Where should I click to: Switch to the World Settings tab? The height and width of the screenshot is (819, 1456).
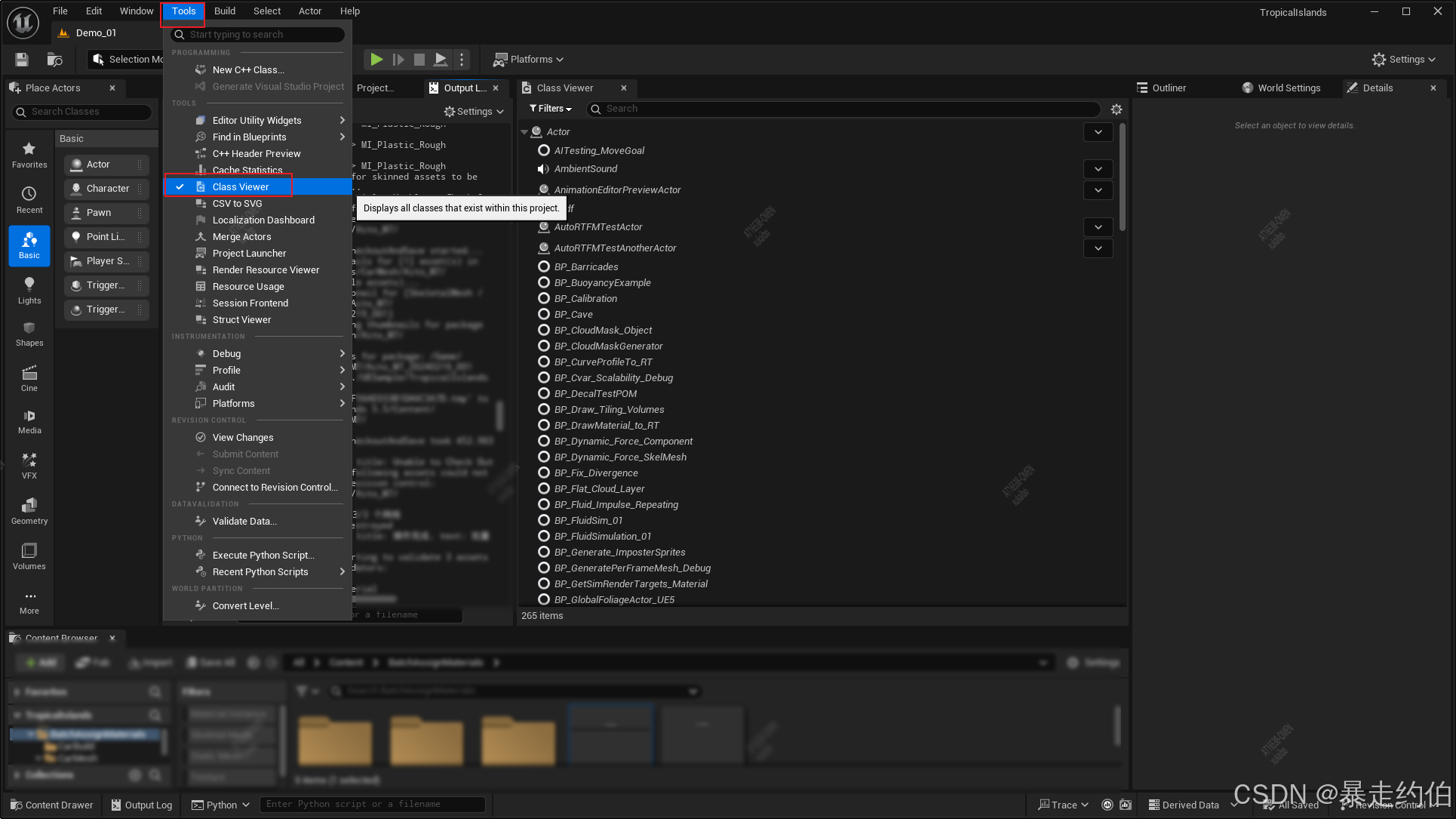pos(1288,88)
